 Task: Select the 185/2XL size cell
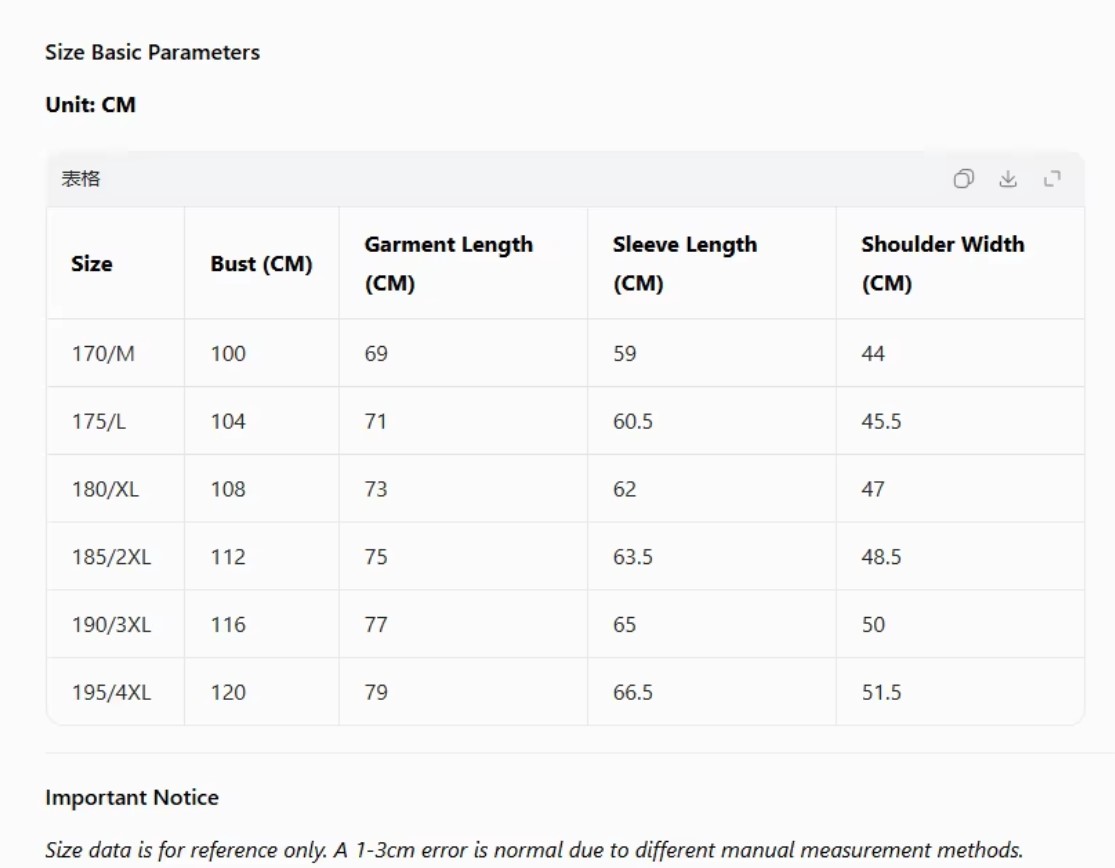pyautogui.click(x=111, y=557)
